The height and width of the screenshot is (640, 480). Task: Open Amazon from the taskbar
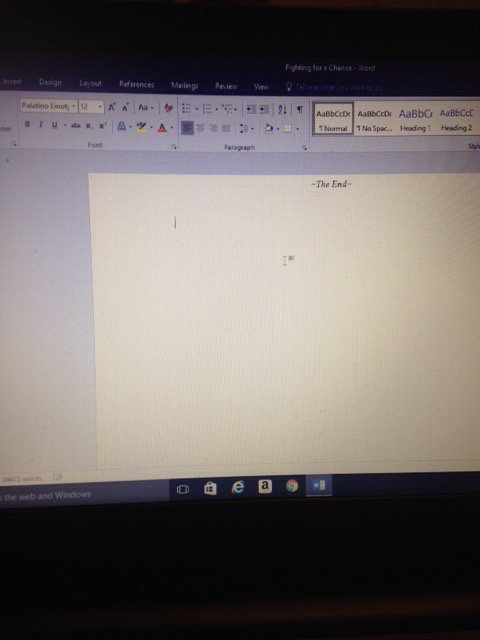point(264,486)
